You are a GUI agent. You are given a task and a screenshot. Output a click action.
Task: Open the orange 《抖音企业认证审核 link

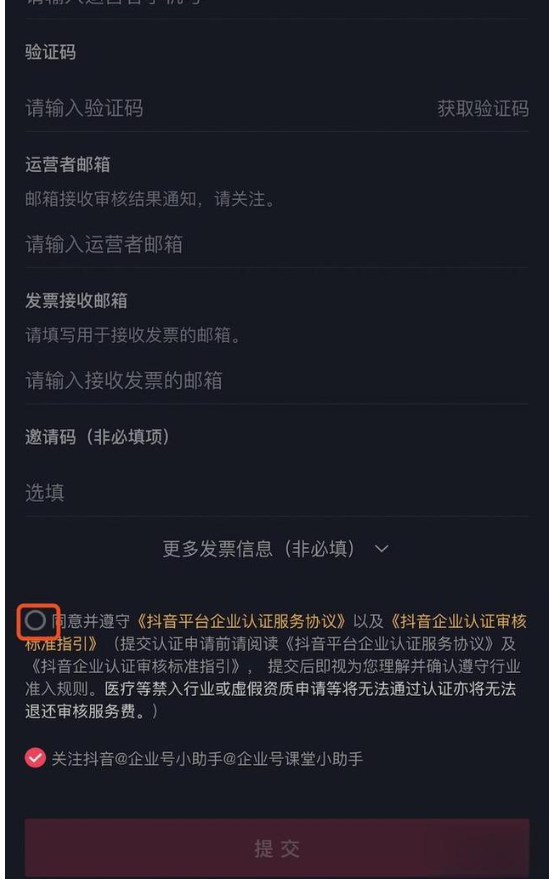[458, 621]
